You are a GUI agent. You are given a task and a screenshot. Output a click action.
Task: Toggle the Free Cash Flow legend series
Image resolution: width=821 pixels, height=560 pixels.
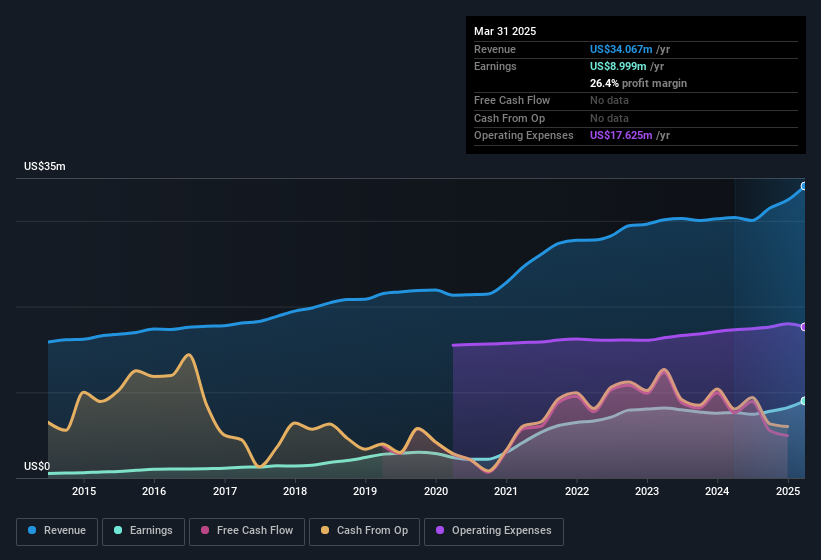click(x=247, y=531)
